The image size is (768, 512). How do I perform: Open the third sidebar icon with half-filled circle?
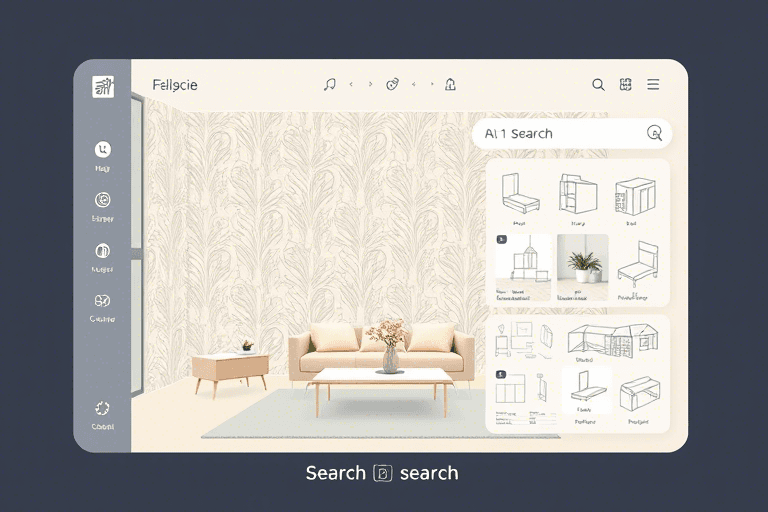coord(102,251)
